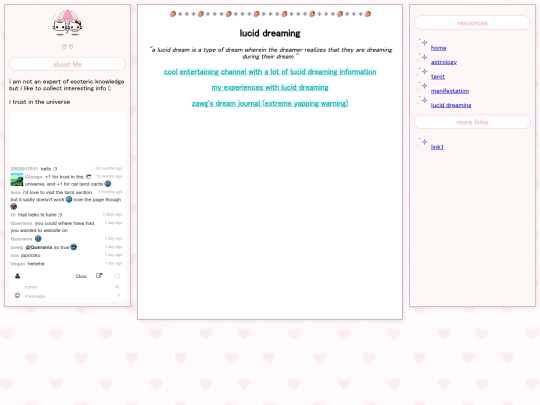
Task: Click the sparkle icon beside manifestation
Action: click(x=422, y=87)
